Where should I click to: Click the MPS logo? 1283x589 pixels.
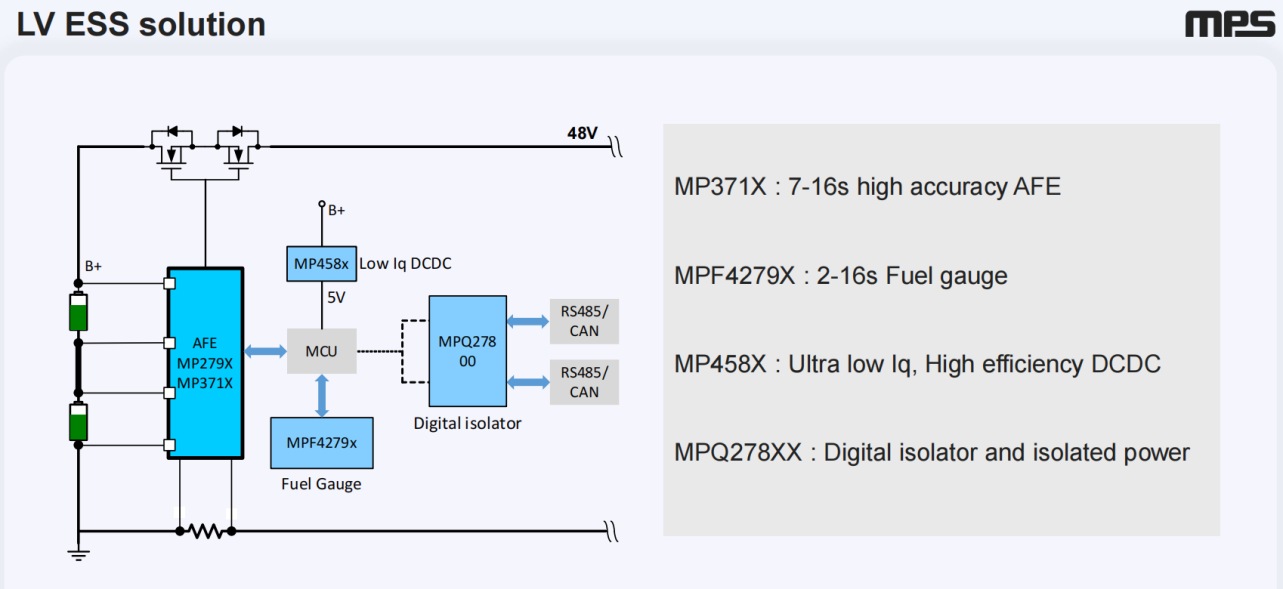click(1230, 24)
